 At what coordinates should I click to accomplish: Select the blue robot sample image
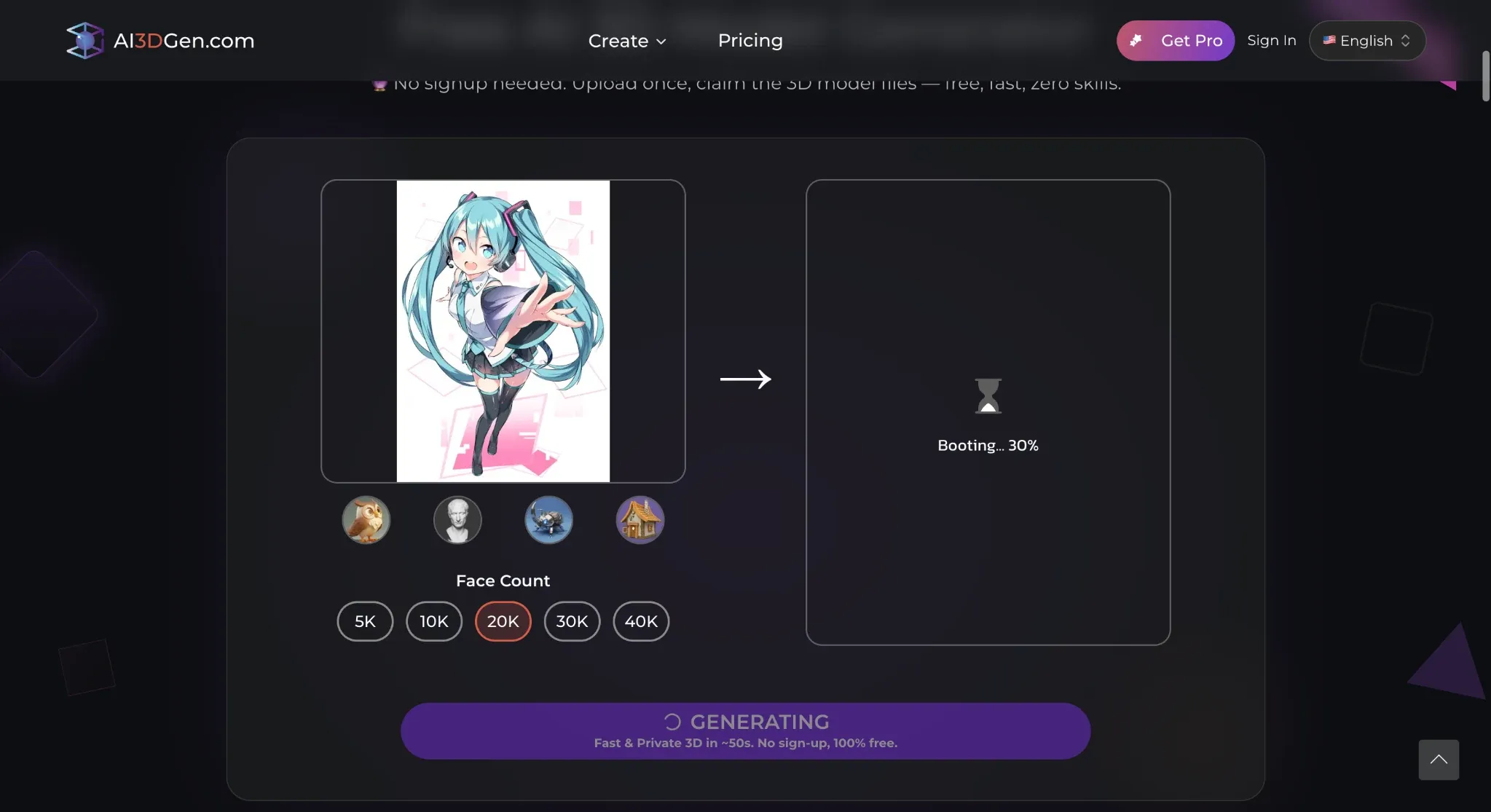click(x=548, y=520)
